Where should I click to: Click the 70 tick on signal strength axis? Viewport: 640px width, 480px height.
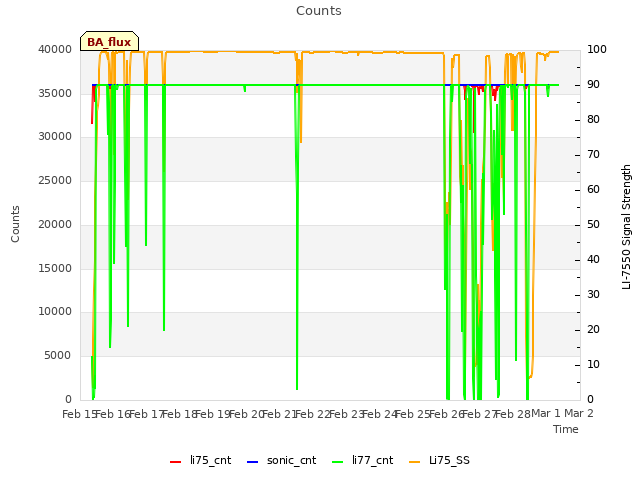coord(593,154)
